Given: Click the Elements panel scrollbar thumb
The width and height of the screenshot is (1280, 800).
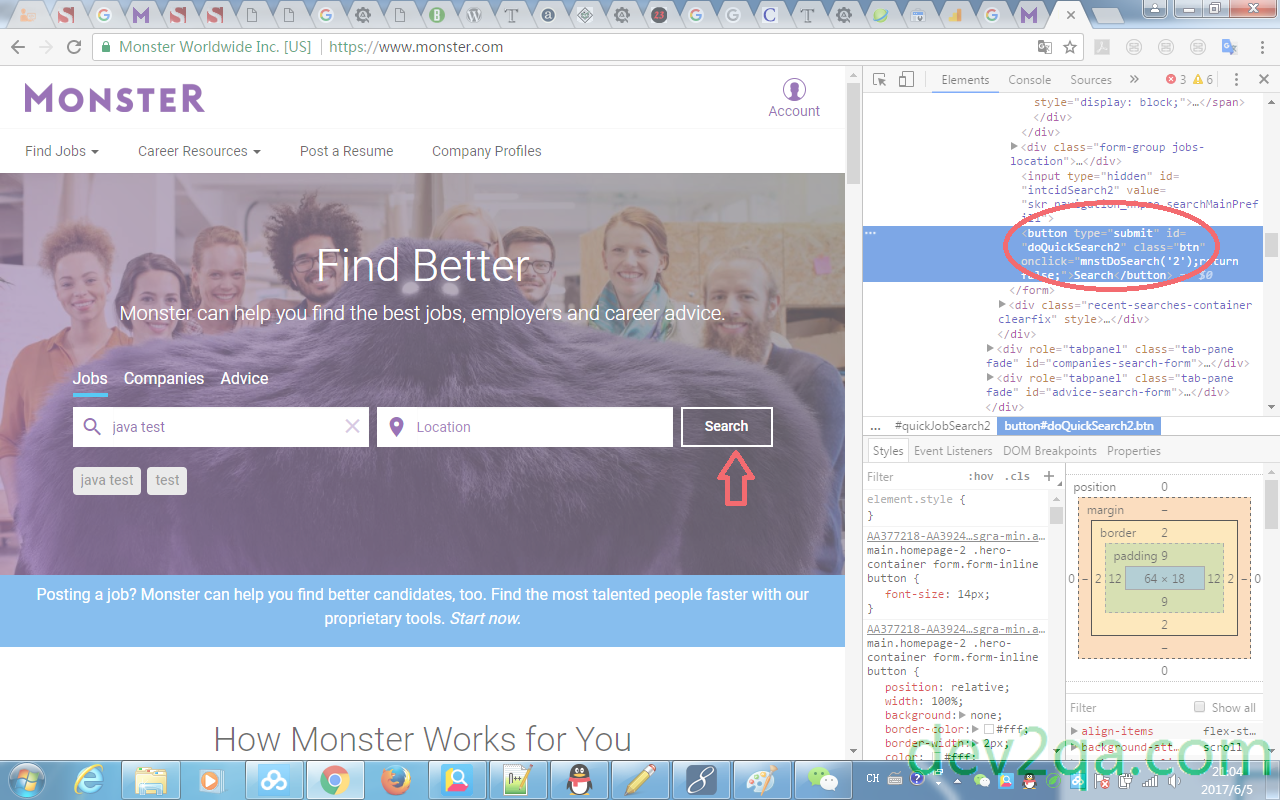Looking at the screenshot, I should (1271, 244).
